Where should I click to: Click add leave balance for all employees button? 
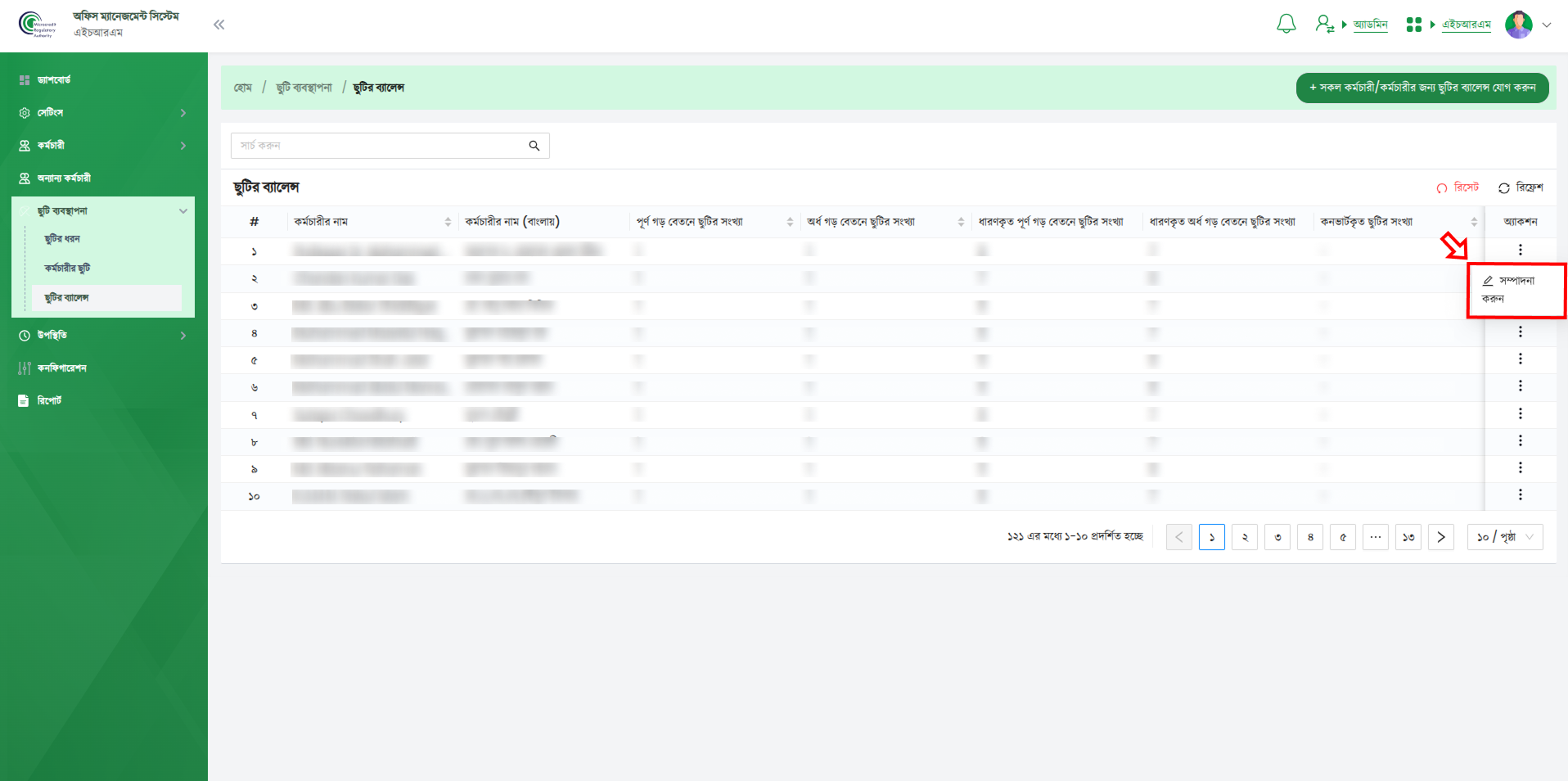1422,88
